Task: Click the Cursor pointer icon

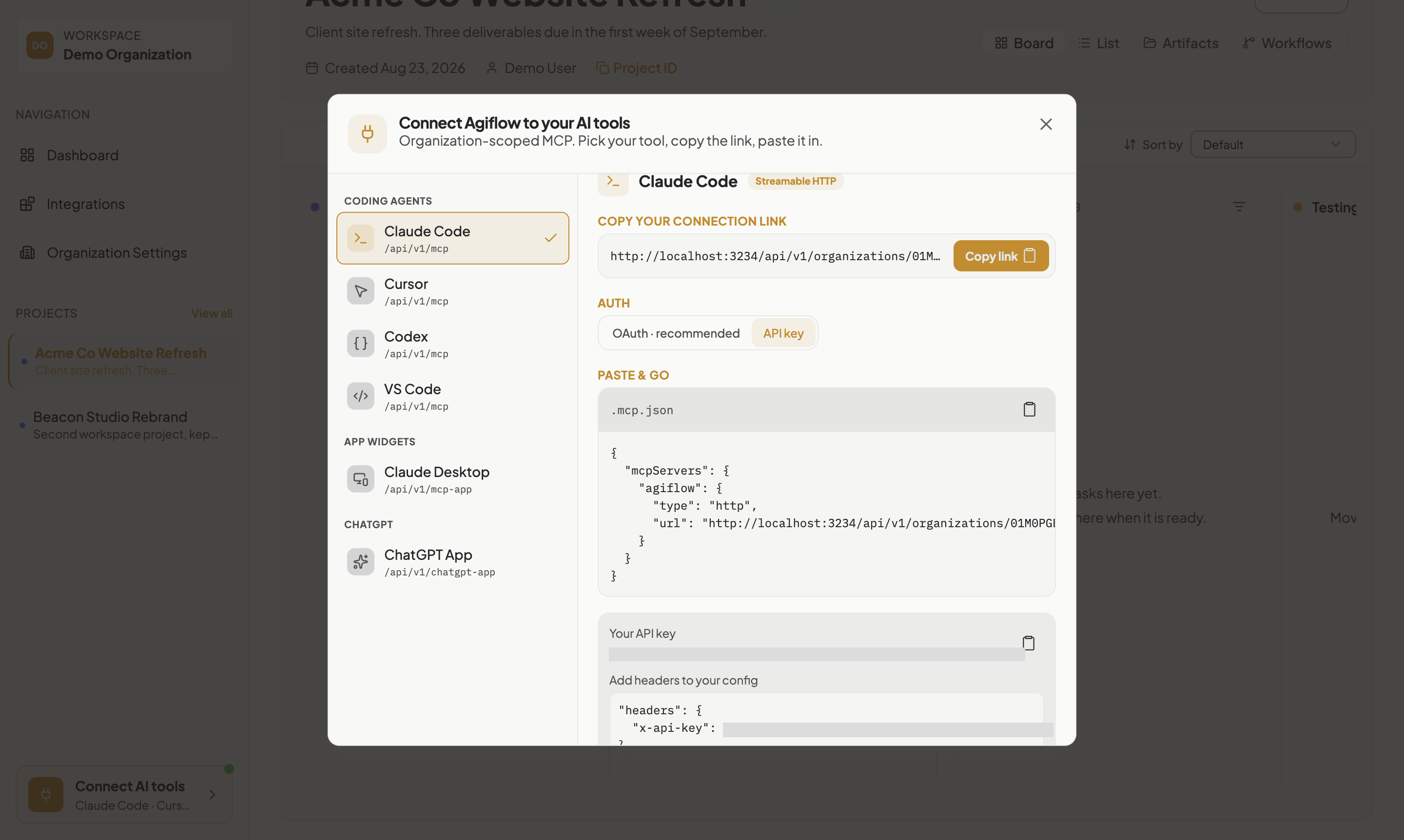Action: click(360, 291)
